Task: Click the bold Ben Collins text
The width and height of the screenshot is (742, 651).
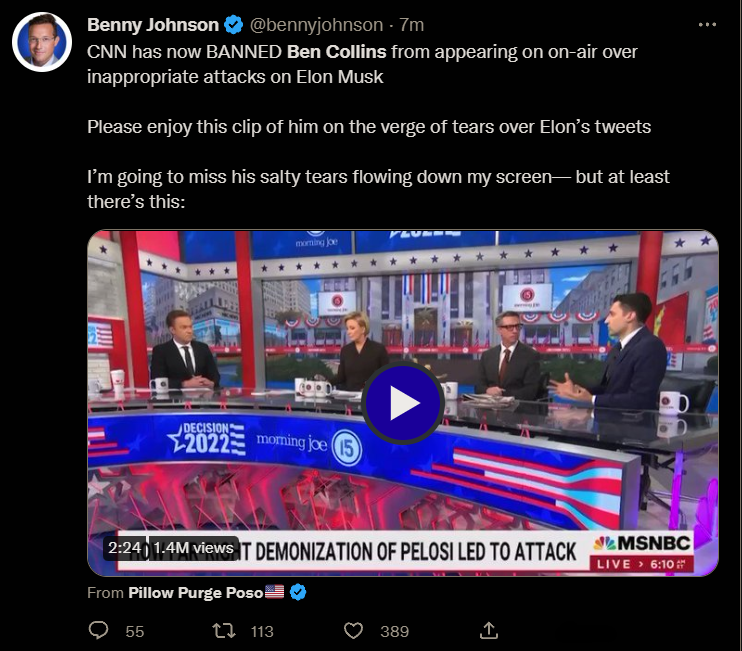Action: [336, 52]
